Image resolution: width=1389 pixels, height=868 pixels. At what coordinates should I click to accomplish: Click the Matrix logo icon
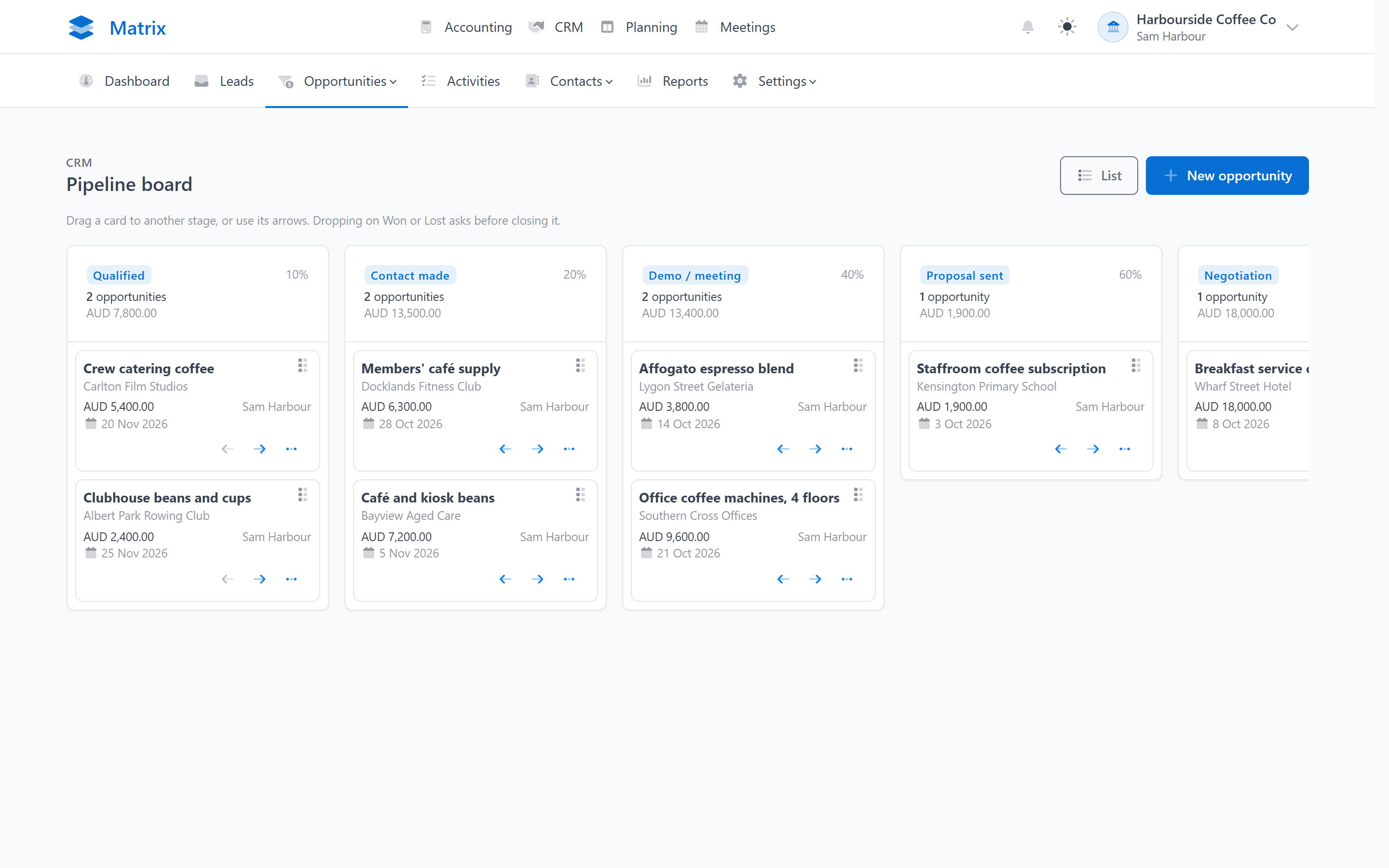point(81,27)
